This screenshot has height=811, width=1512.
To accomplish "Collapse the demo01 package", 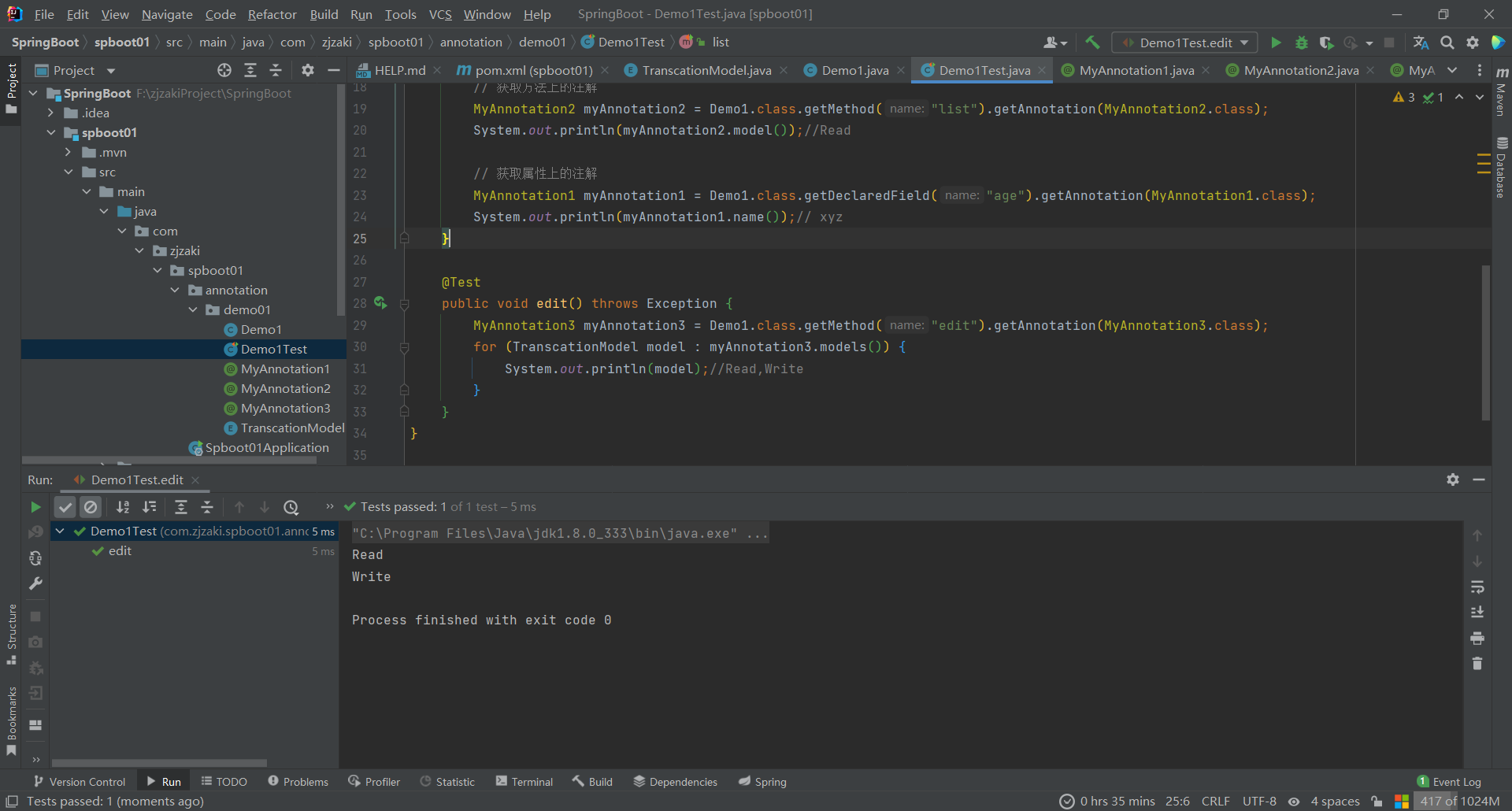I will [x=193, y=309].
